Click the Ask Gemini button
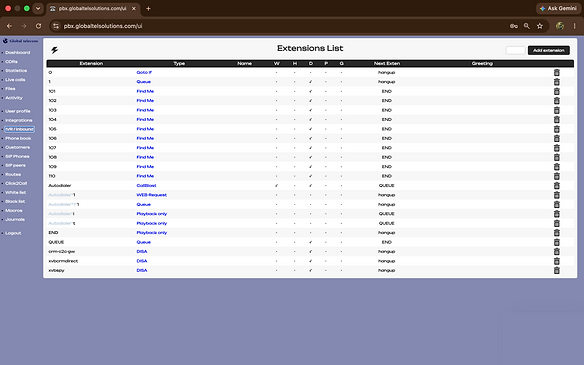 click(x=558, y=8)
